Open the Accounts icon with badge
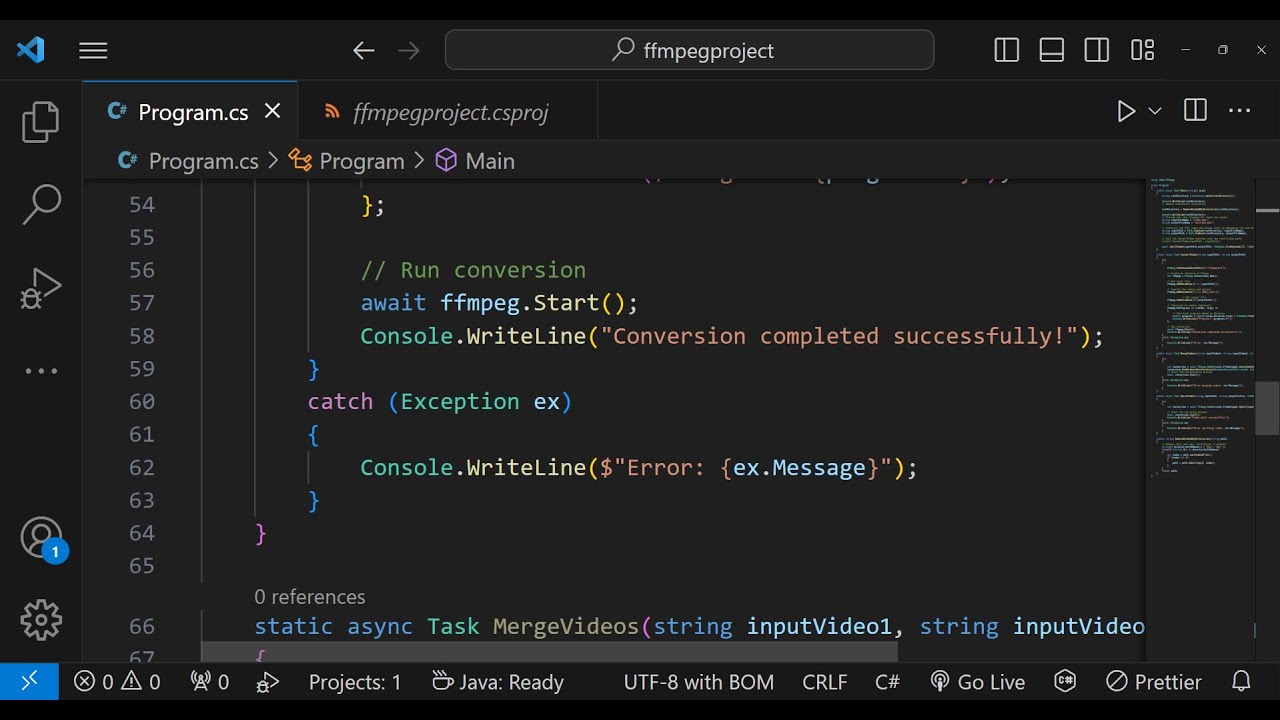The height and width of the screenshot is (720, 1280). [x=41, y=538]
